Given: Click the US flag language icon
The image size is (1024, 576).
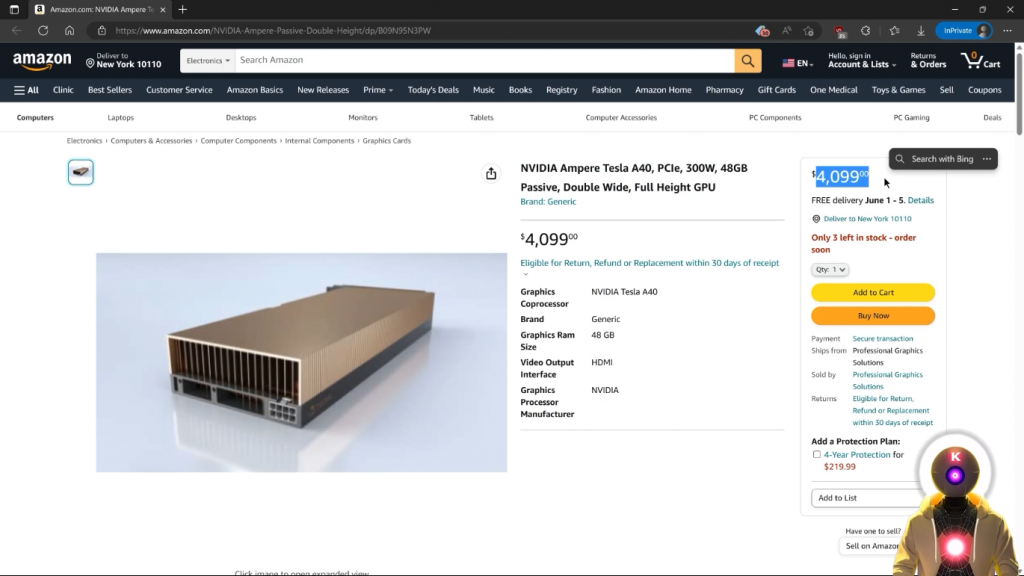Looking at the screenshot, I should point(788,63).
